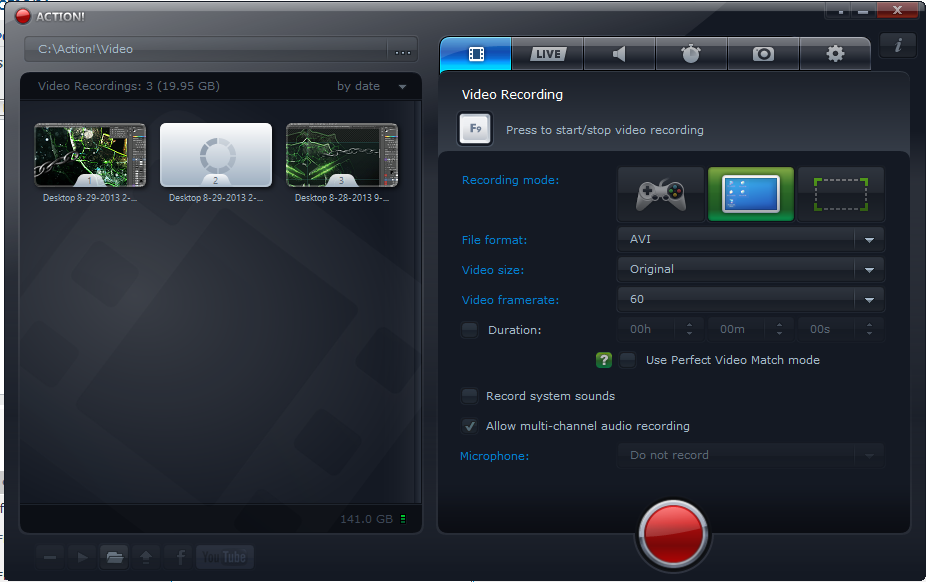Screen dimensions: 926x582
Task: Open the settings gear tab
Action: click(835, 54)
